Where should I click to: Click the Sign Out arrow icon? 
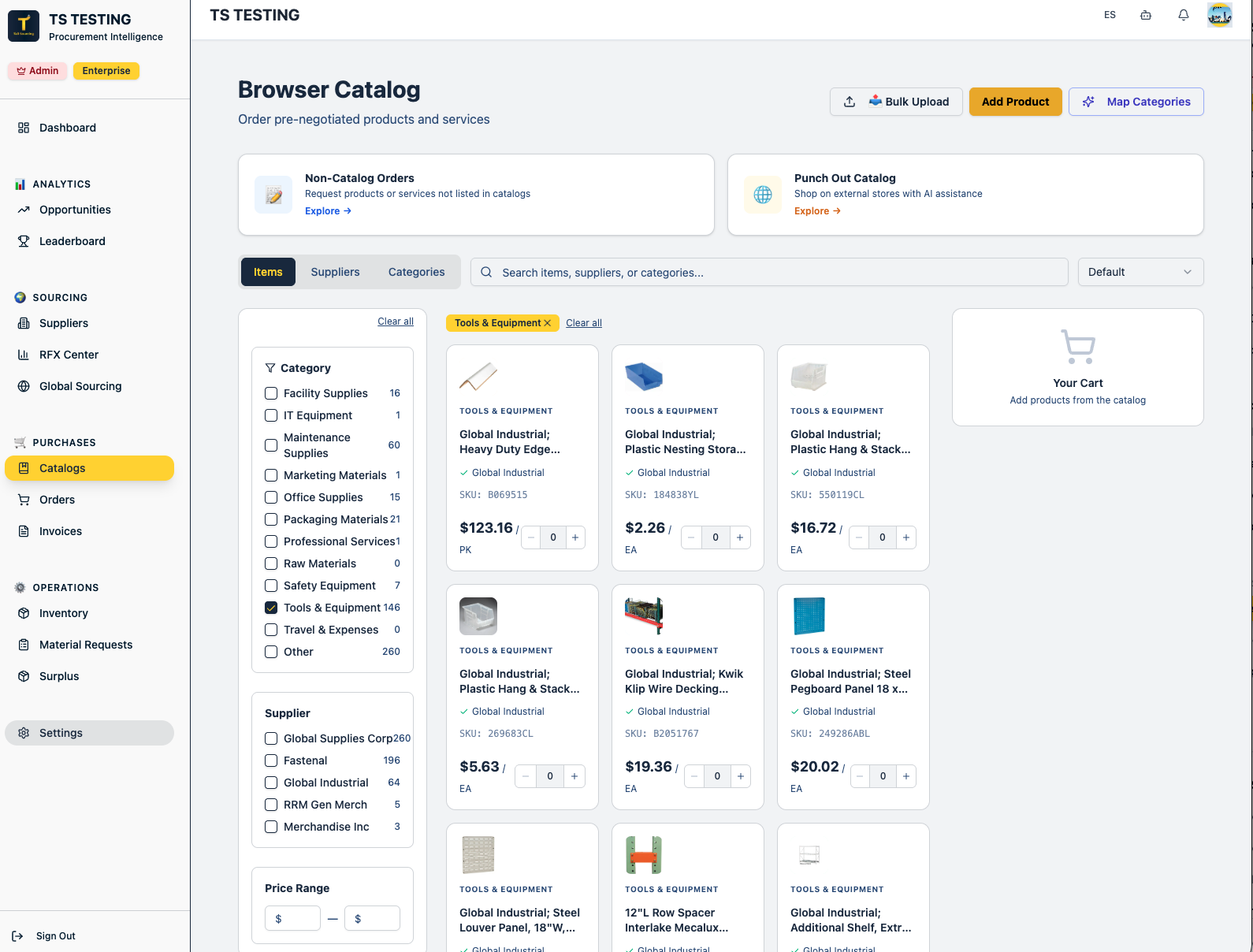pos(18,936)
